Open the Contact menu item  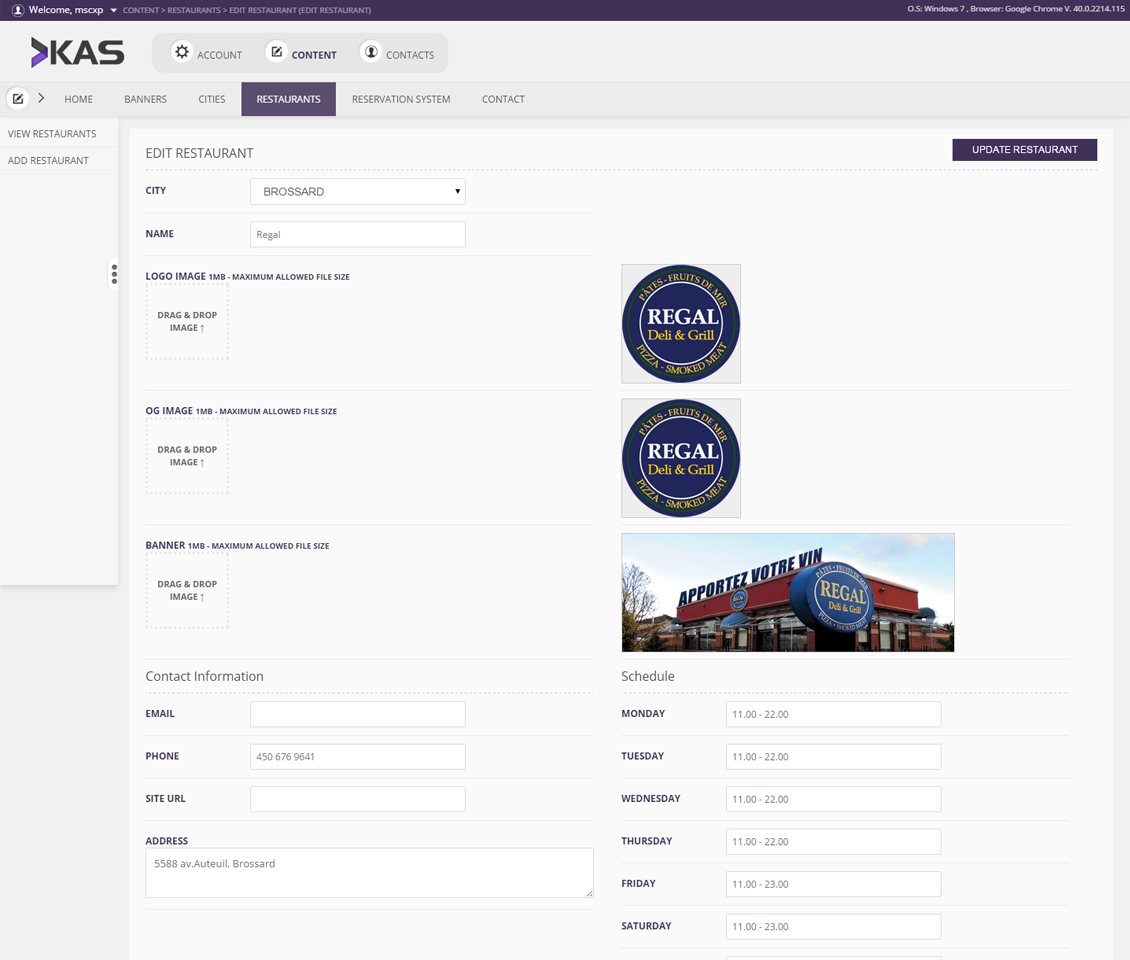click(x=503, y=99)
